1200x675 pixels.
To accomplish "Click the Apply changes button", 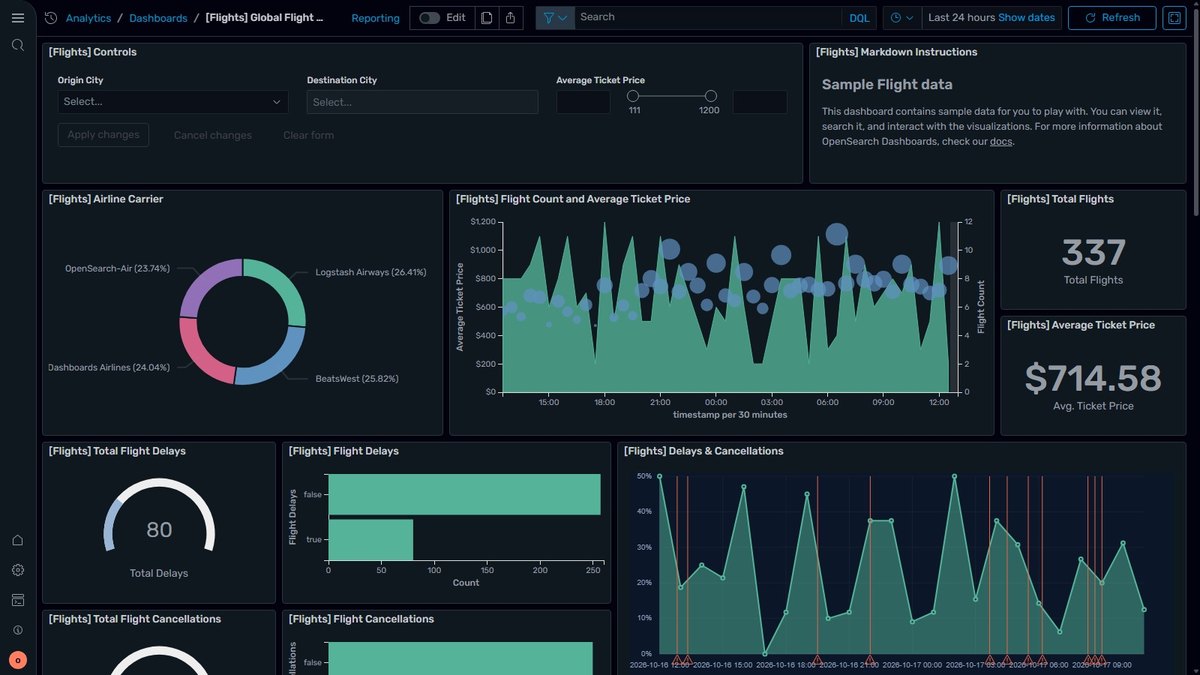I will point(104,135).
